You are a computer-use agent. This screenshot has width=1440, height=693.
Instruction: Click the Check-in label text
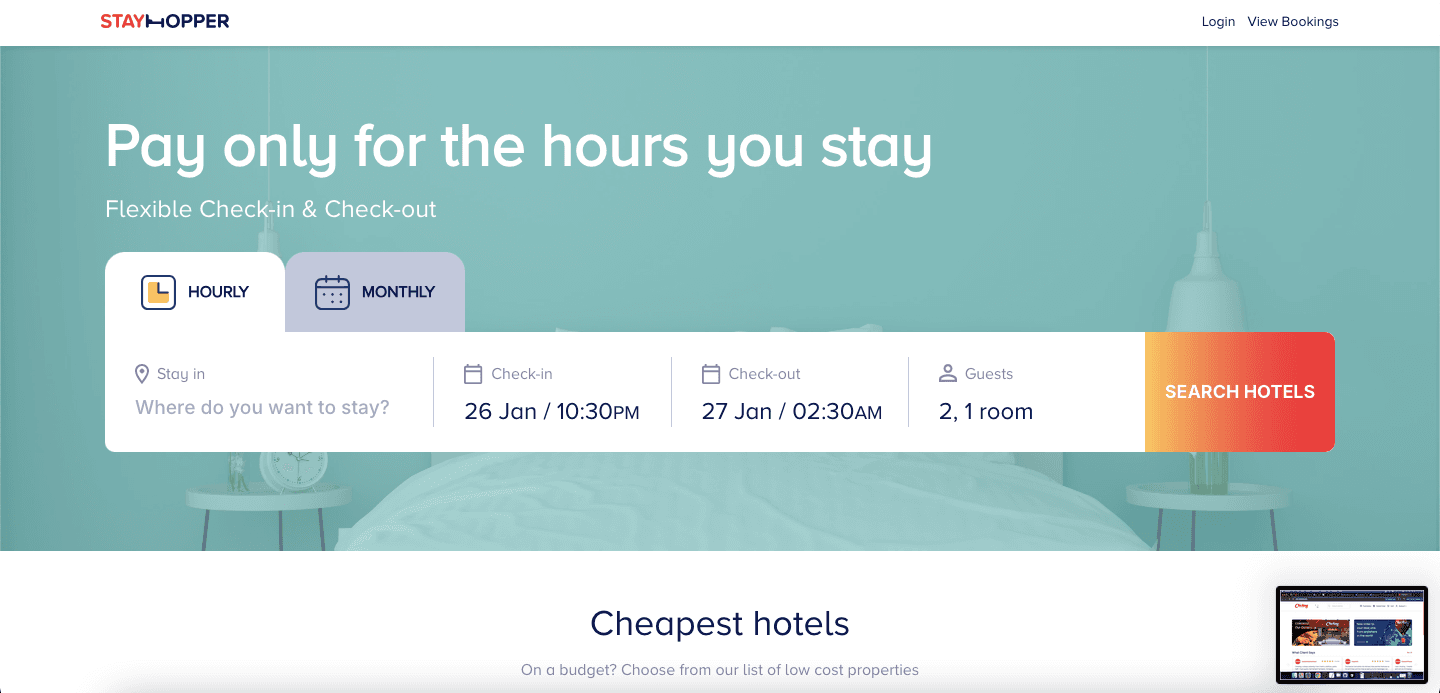point(522,374)
